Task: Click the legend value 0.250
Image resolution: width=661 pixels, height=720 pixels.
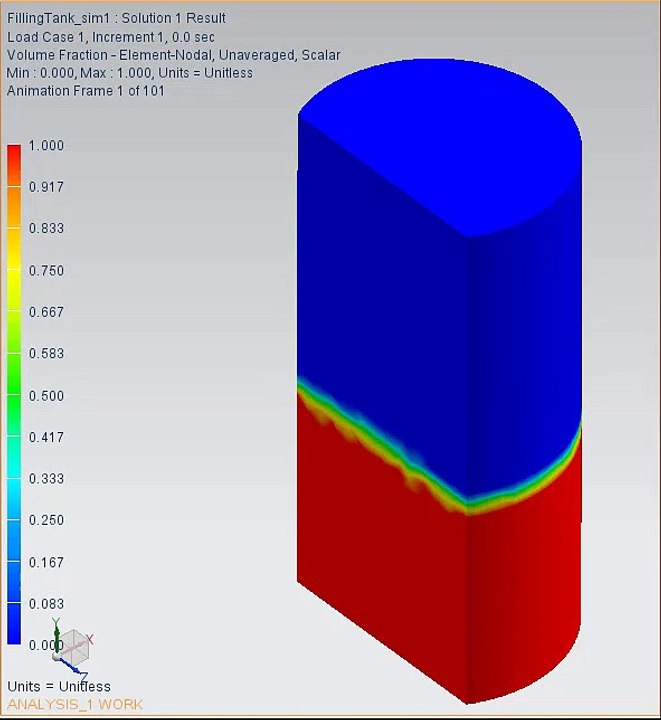Action: pyautogui.click(x=46, y=520)
